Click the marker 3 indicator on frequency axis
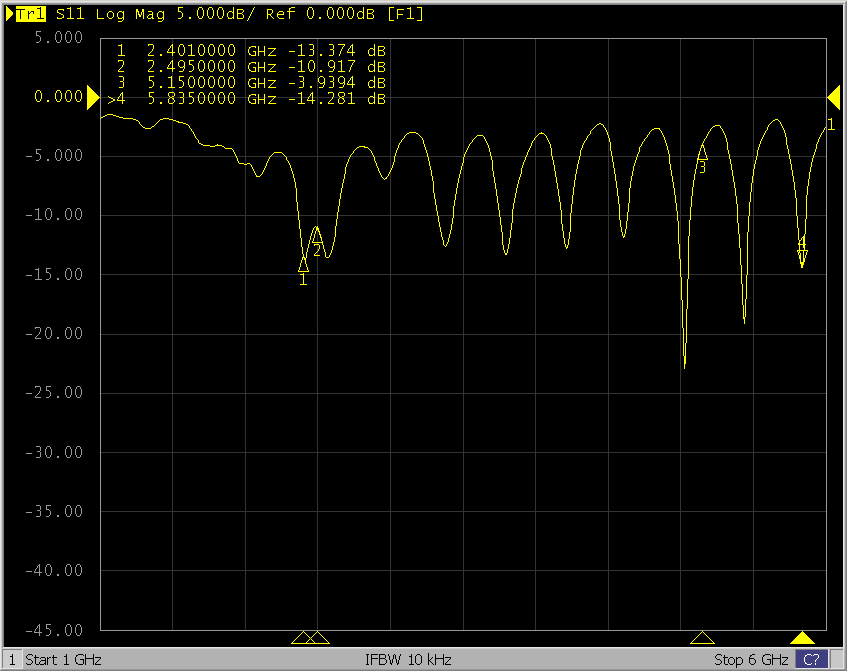The width and height of the screenshot is (847, 671). (x=702, y=638)
